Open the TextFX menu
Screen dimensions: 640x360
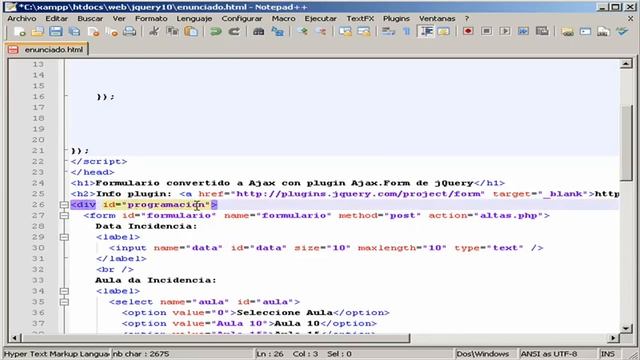click(x=360, y=18)
